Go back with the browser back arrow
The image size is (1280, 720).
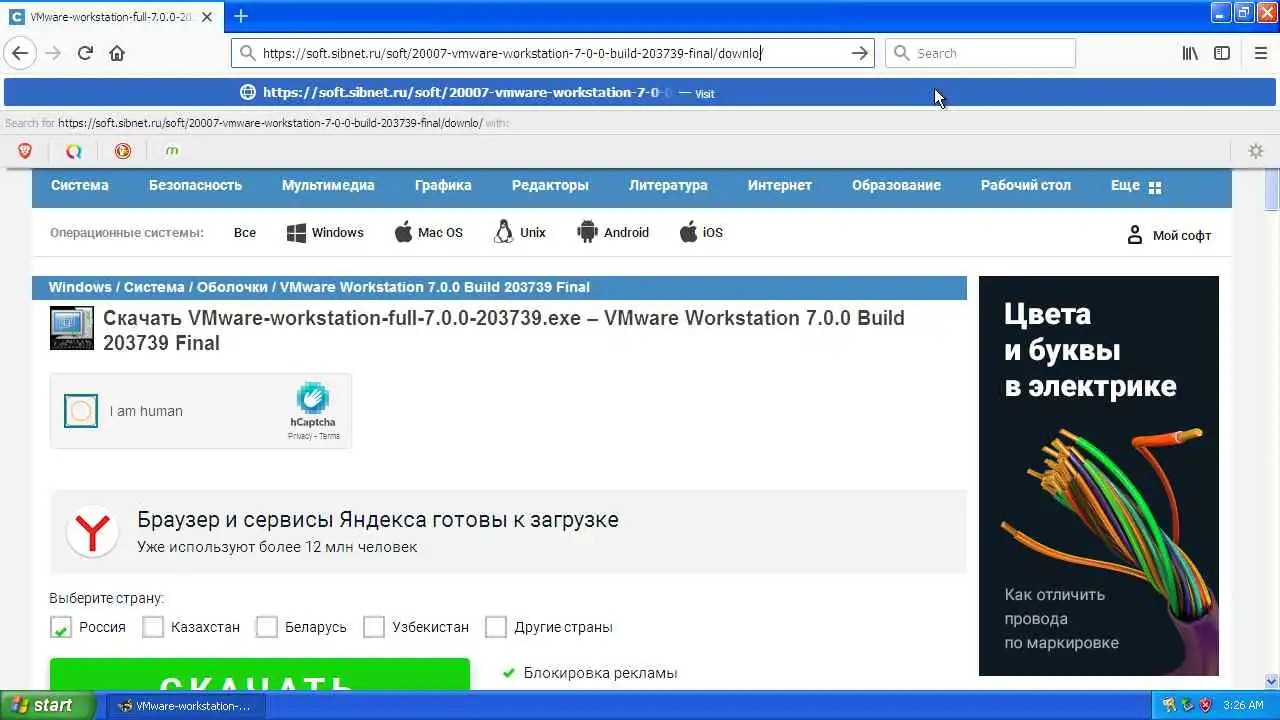point(20,53)
